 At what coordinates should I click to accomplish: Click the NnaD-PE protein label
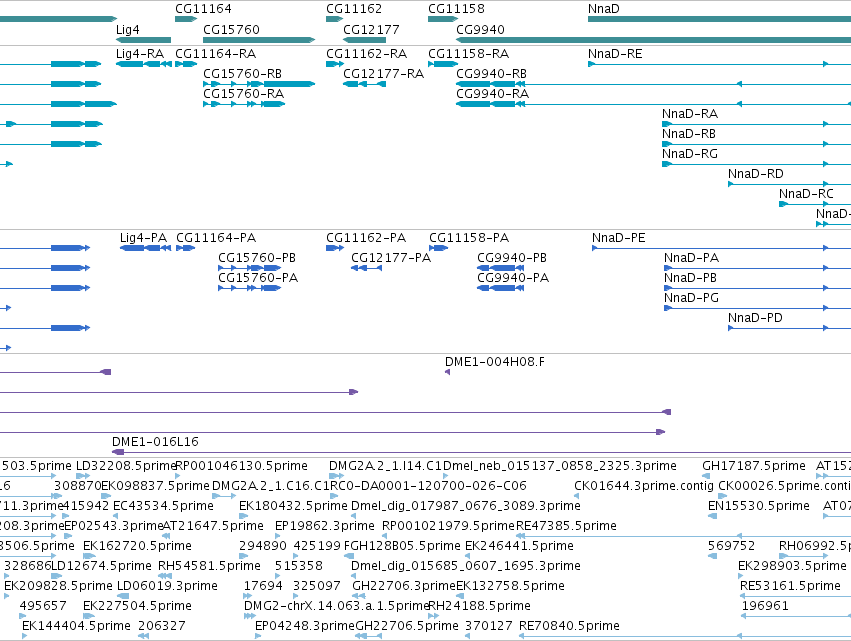coord(619,238)
